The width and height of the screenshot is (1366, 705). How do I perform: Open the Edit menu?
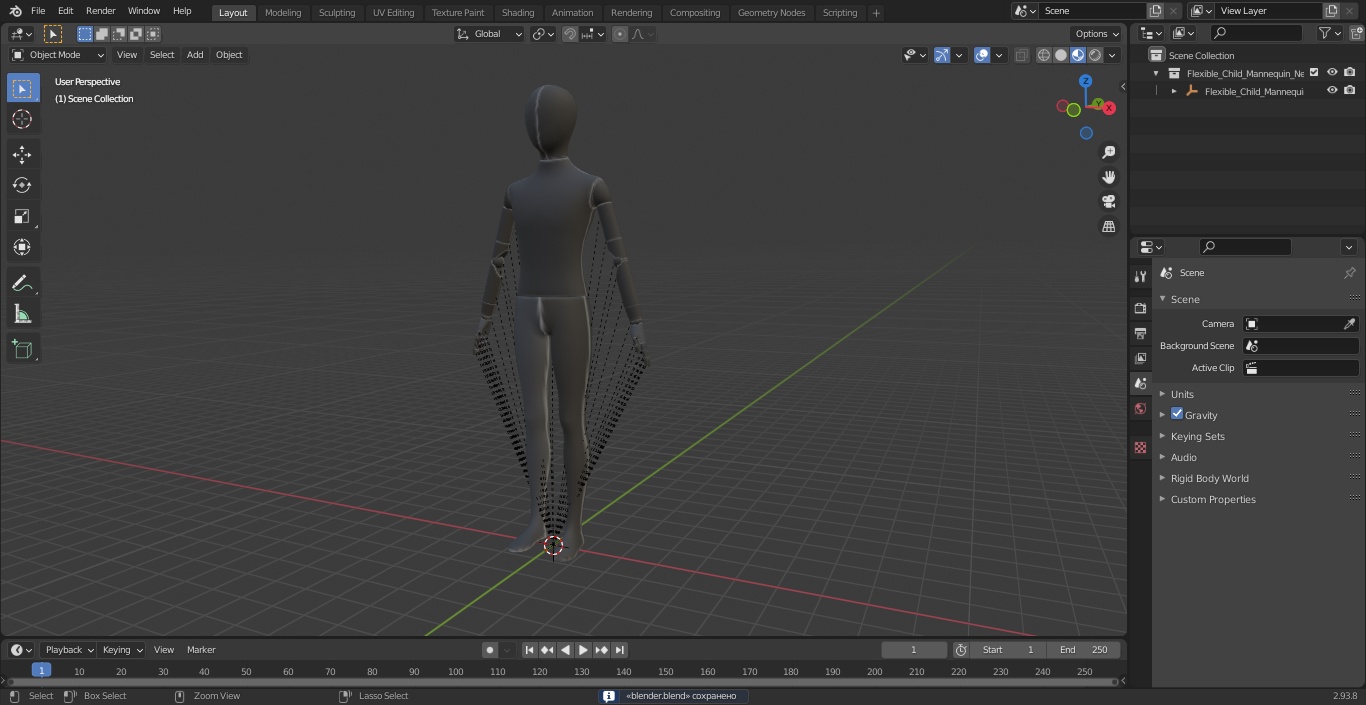[65, 11]
